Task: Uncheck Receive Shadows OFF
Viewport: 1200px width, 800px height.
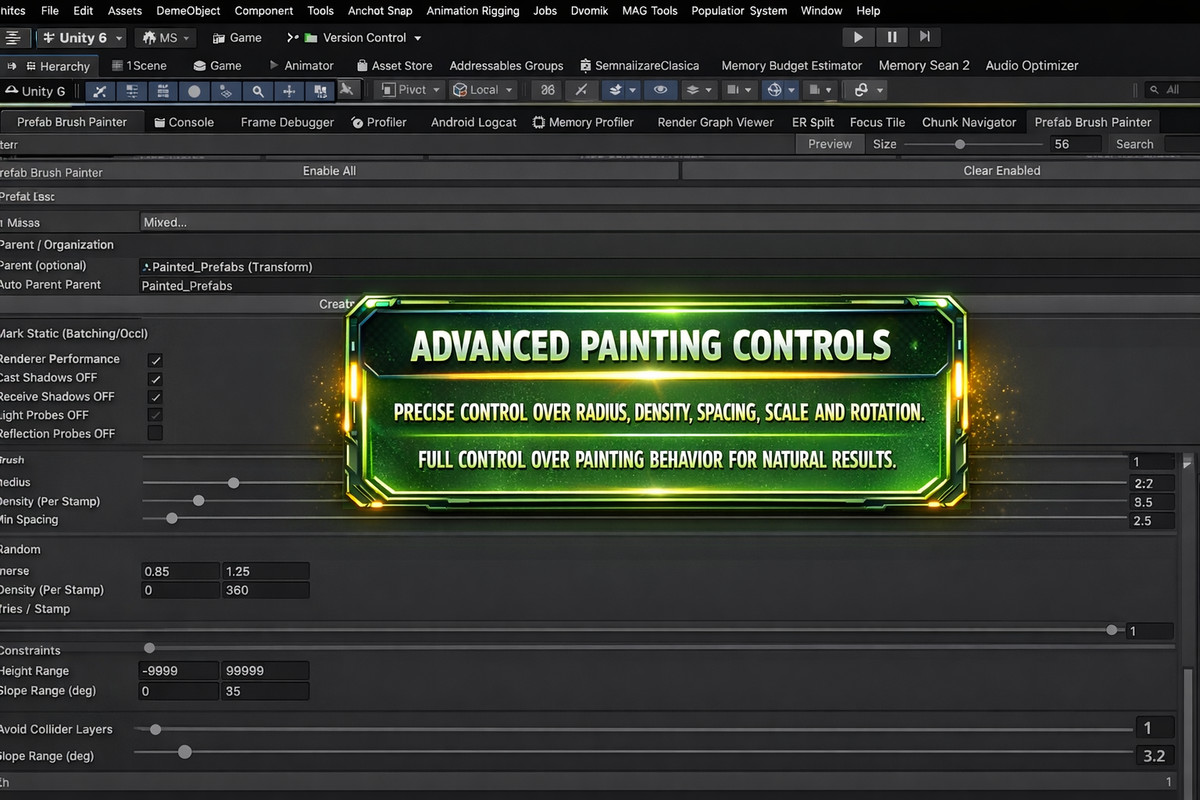Action: click(155, 396)
